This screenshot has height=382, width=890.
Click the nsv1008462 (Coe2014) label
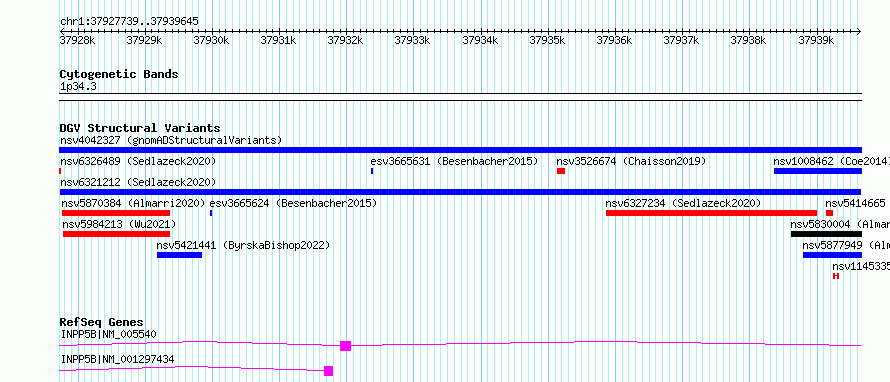pos(832,161)
